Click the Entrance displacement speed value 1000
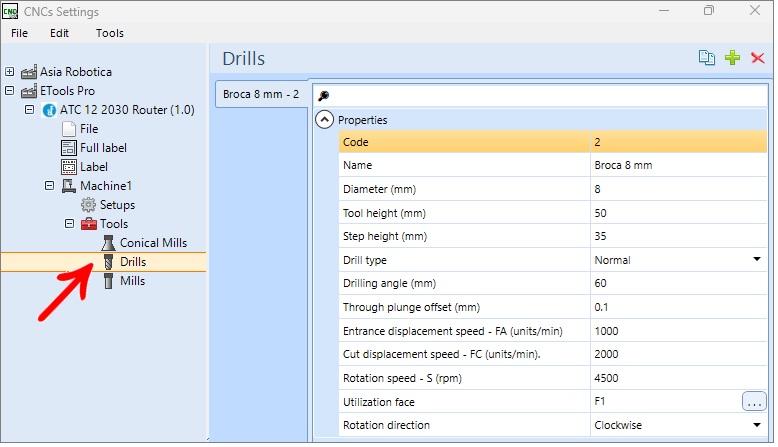Screen dimensions: 778x447 click(678, 331)
